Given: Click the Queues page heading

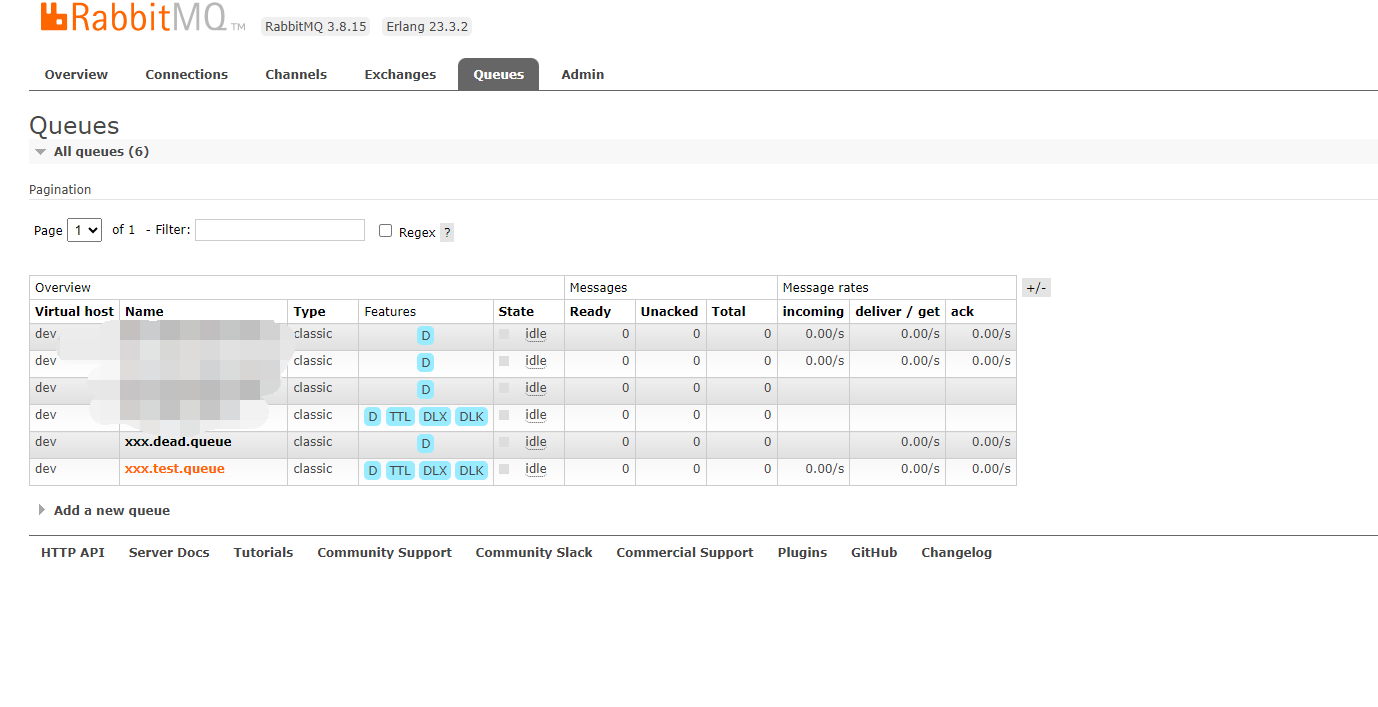Looking at the screenshot, I should tap(74, 126).
